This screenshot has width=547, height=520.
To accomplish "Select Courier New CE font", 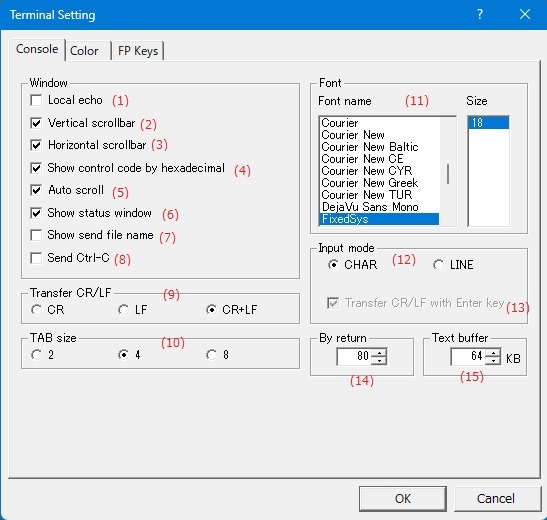I will [x=379, y=159].
